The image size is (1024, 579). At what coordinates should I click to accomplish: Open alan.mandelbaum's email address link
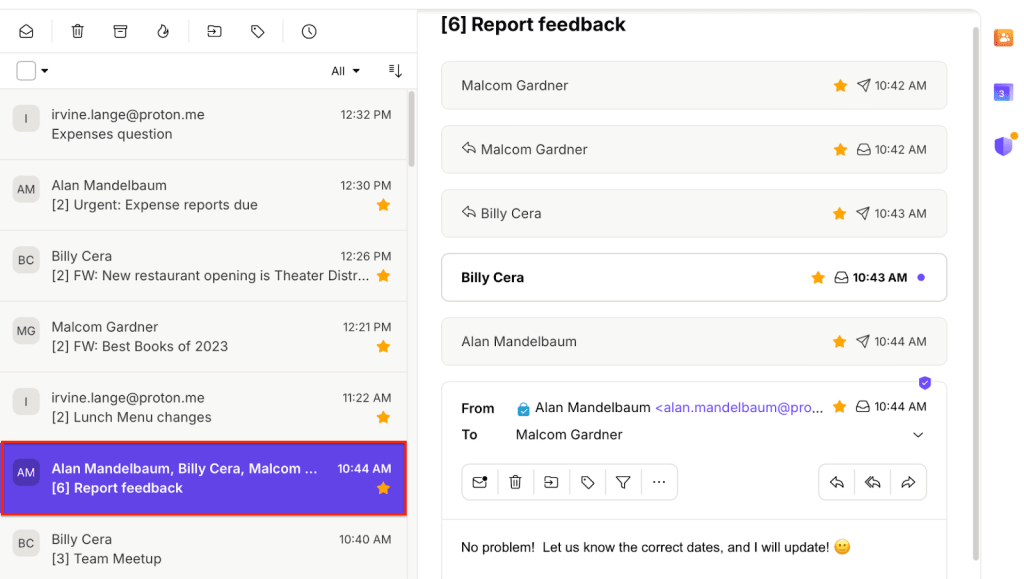pyautogui.click(x=740, y=407)
